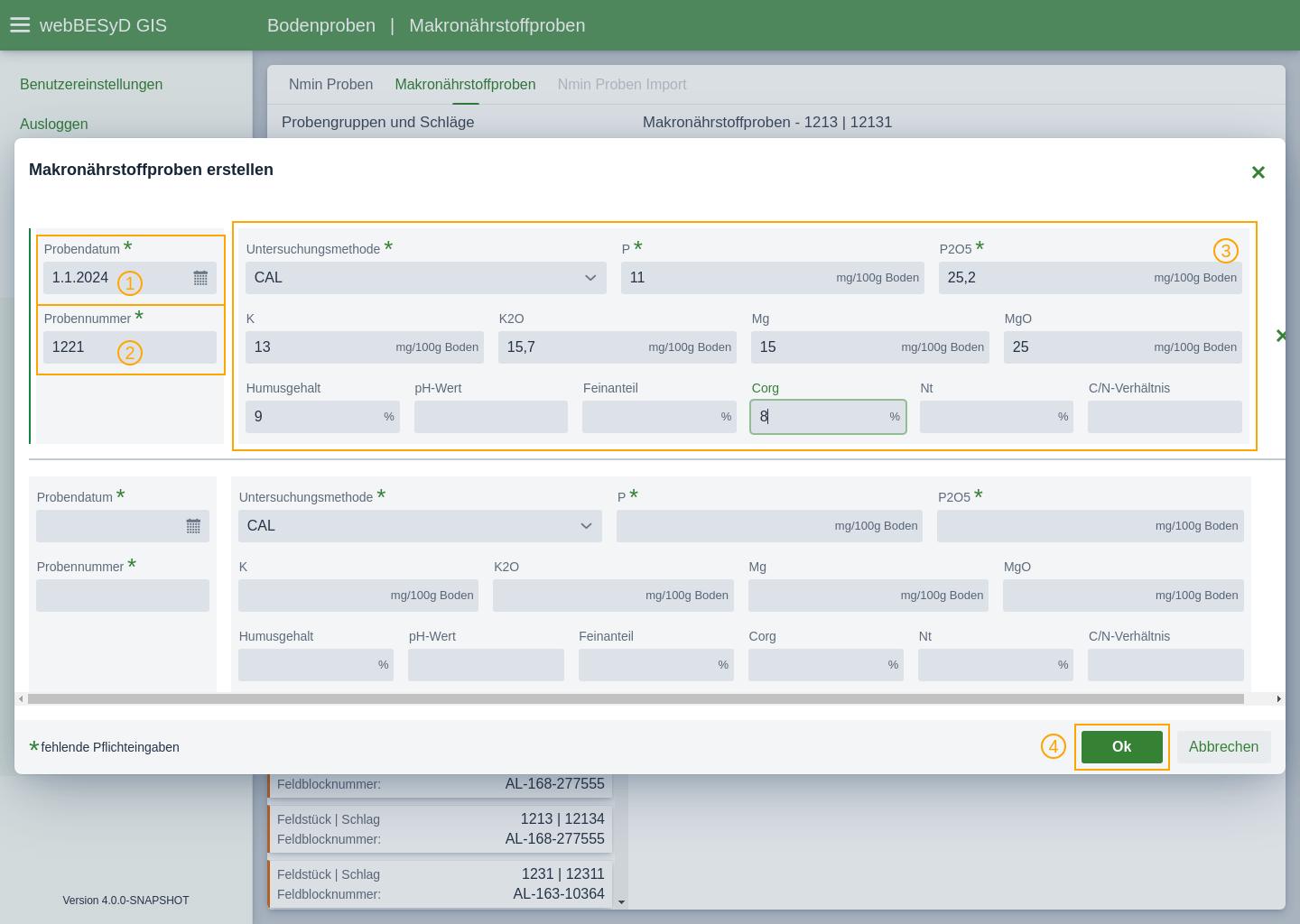The image size is (1300, 924).
Task: Open the Nmin Proben Import tab
Action: 622,85
